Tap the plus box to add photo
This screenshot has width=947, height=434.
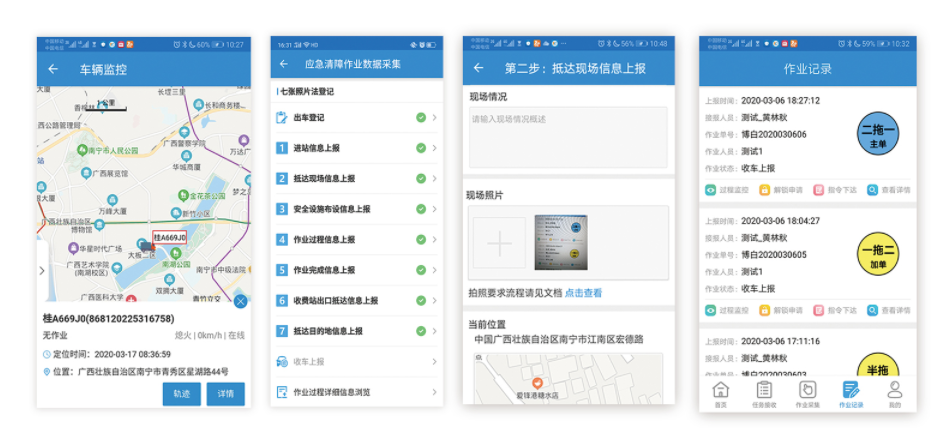(499, 243)
